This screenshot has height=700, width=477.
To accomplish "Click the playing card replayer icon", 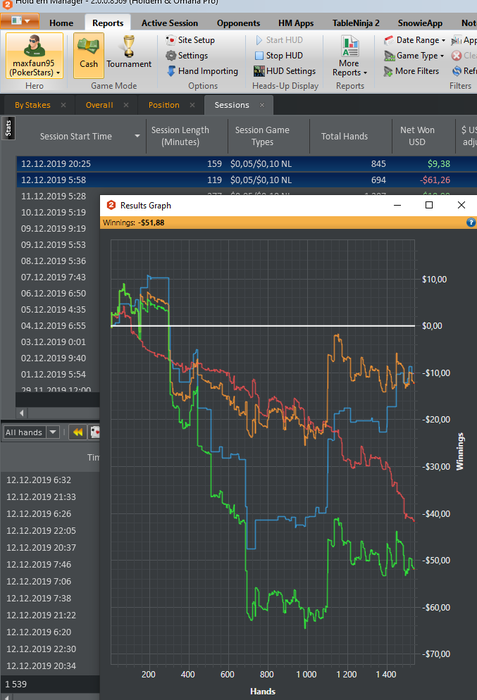I will click(x=95, y=432).
